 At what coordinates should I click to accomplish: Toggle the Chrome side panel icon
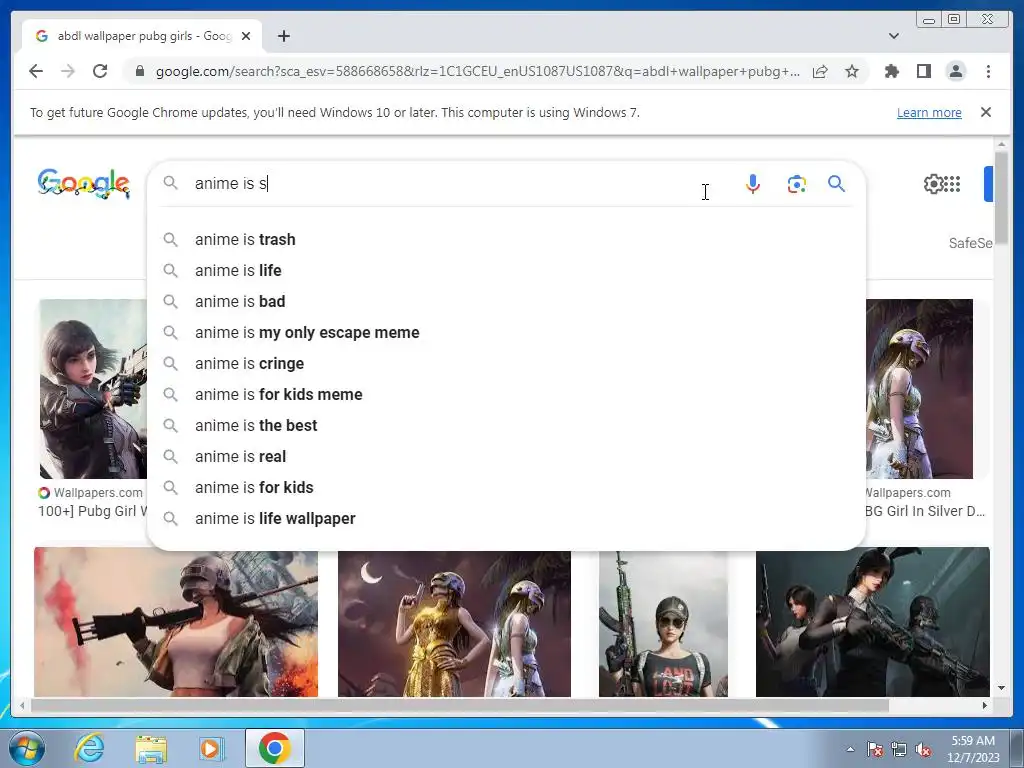click(923, 71)
